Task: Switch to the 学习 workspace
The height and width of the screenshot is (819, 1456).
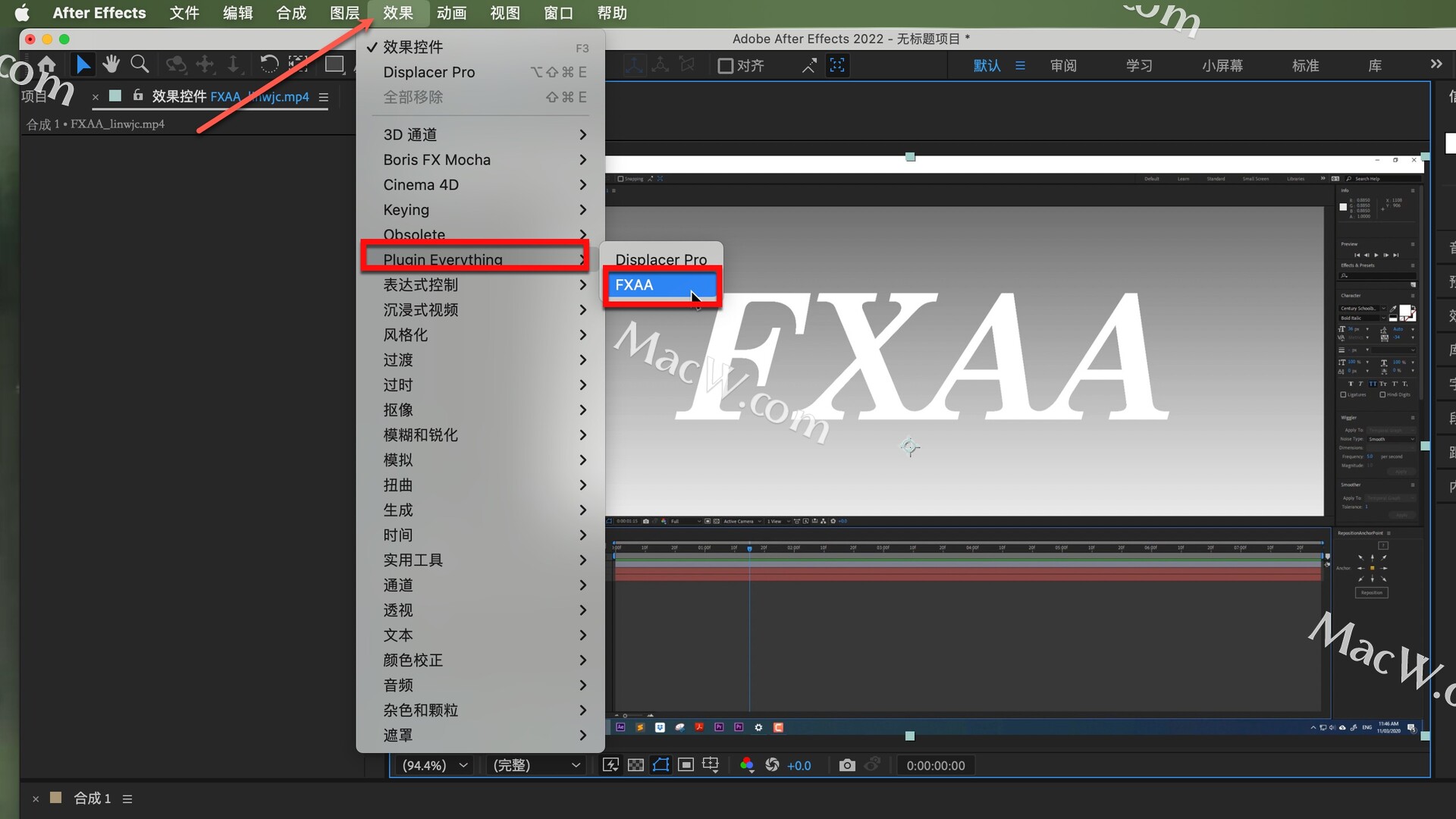Action: (x=1139, y=66)
